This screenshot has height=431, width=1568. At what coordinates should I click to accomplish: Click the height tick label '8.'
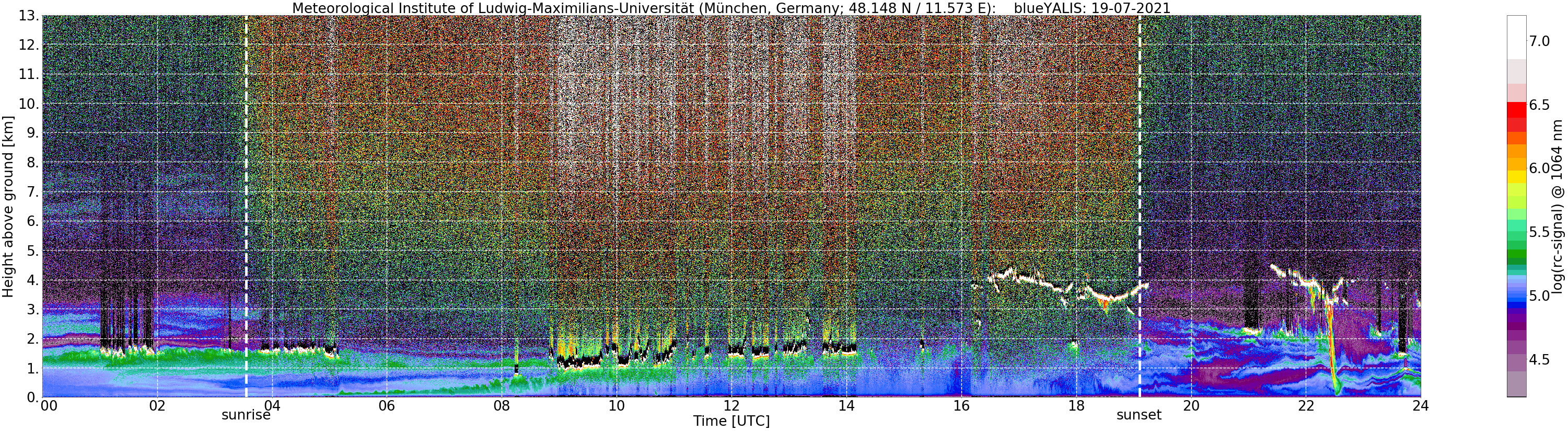[32, 162]
